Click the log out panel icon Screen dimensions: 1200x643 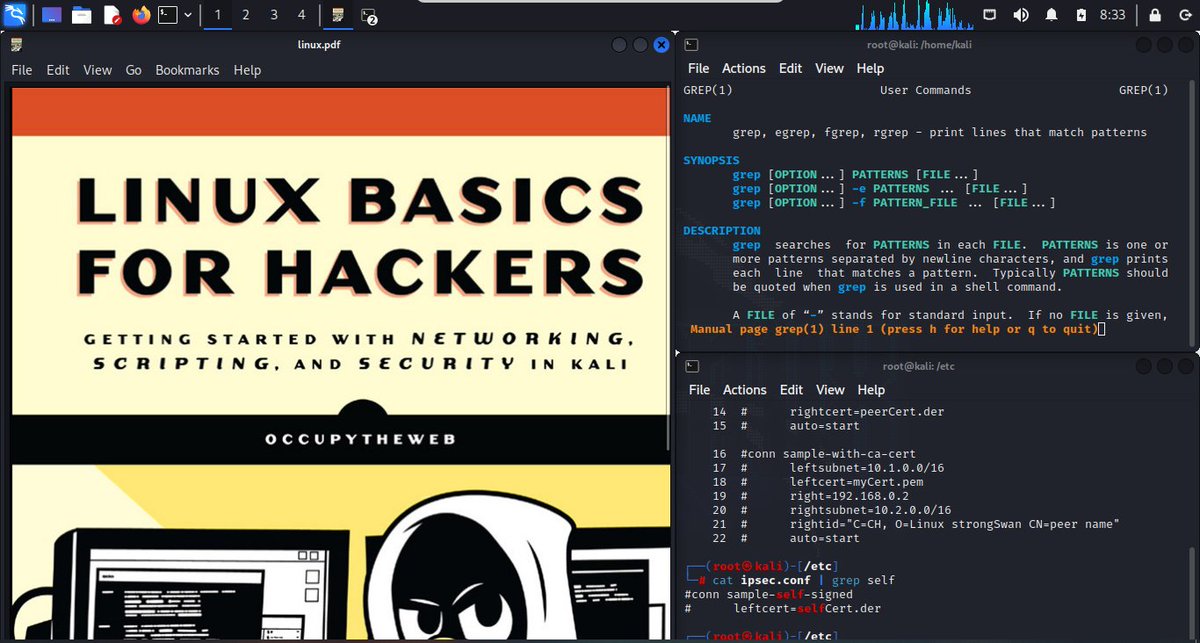1183,15
